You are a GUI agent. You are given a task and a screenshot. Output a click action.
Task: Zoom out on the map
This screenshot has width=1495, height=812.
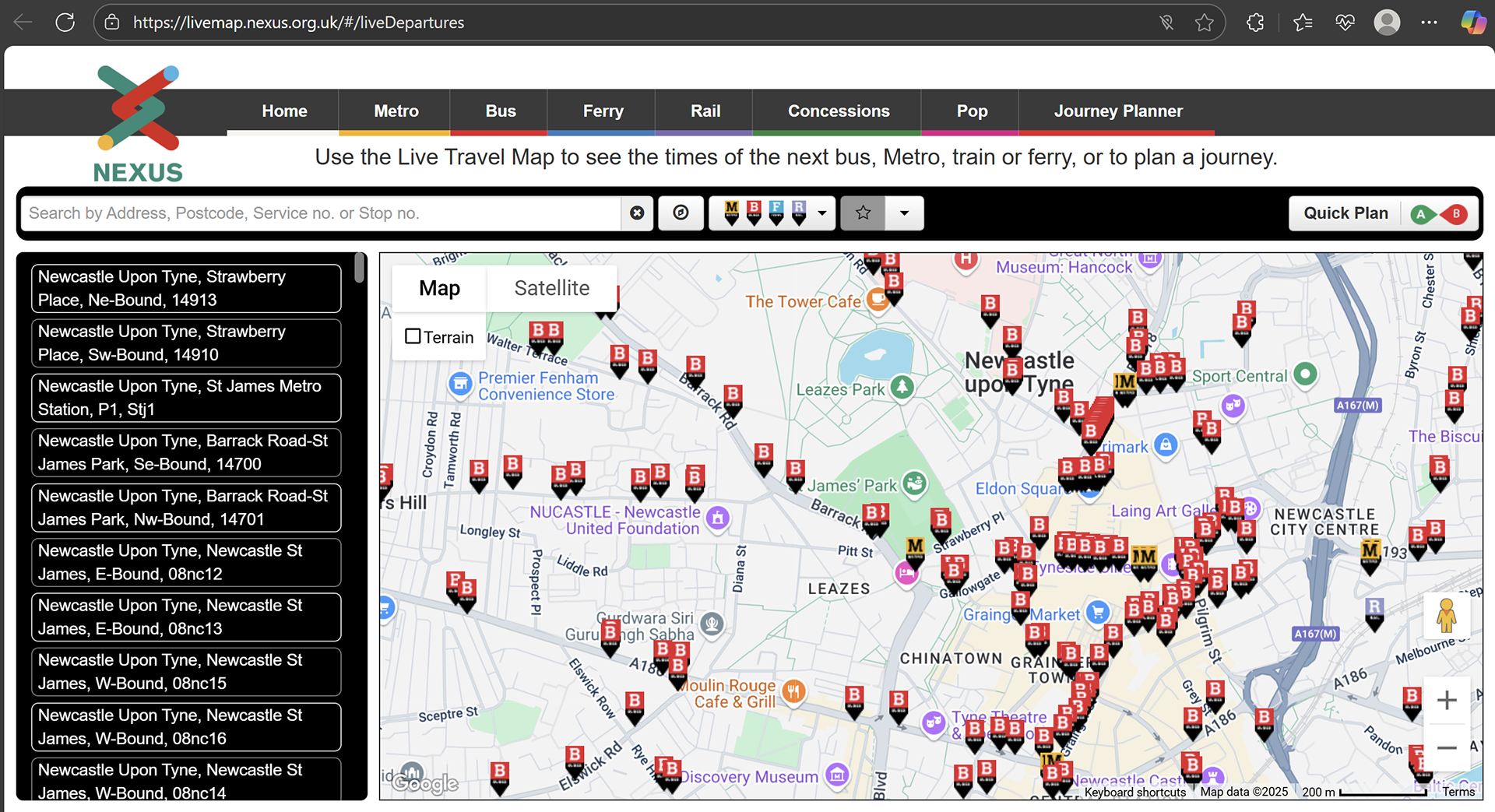pos(1447,748)
